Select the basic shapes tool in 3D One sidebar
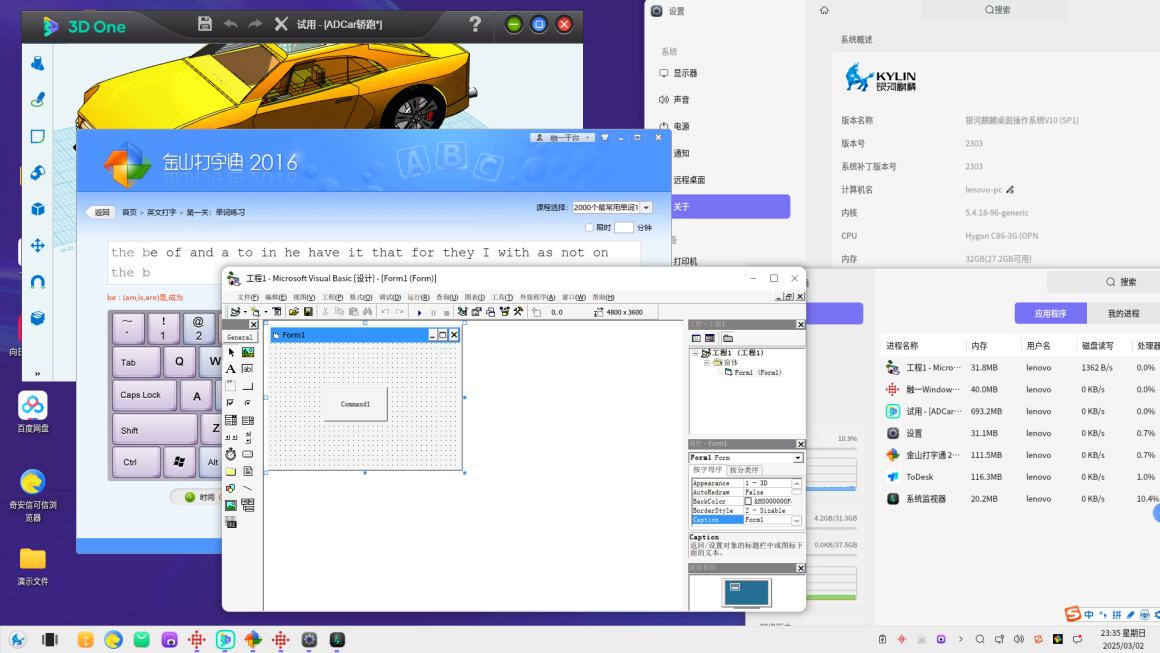The height and width of the screenshot is (653, 1160). [38, 63]
